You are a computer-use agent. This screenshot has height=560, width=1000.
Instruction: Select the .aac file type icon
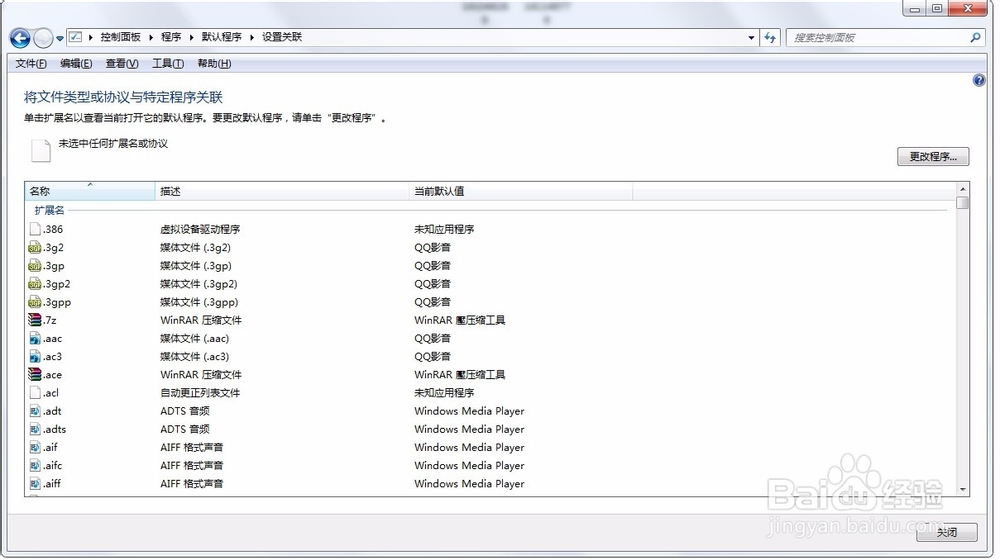pos(35,339)
